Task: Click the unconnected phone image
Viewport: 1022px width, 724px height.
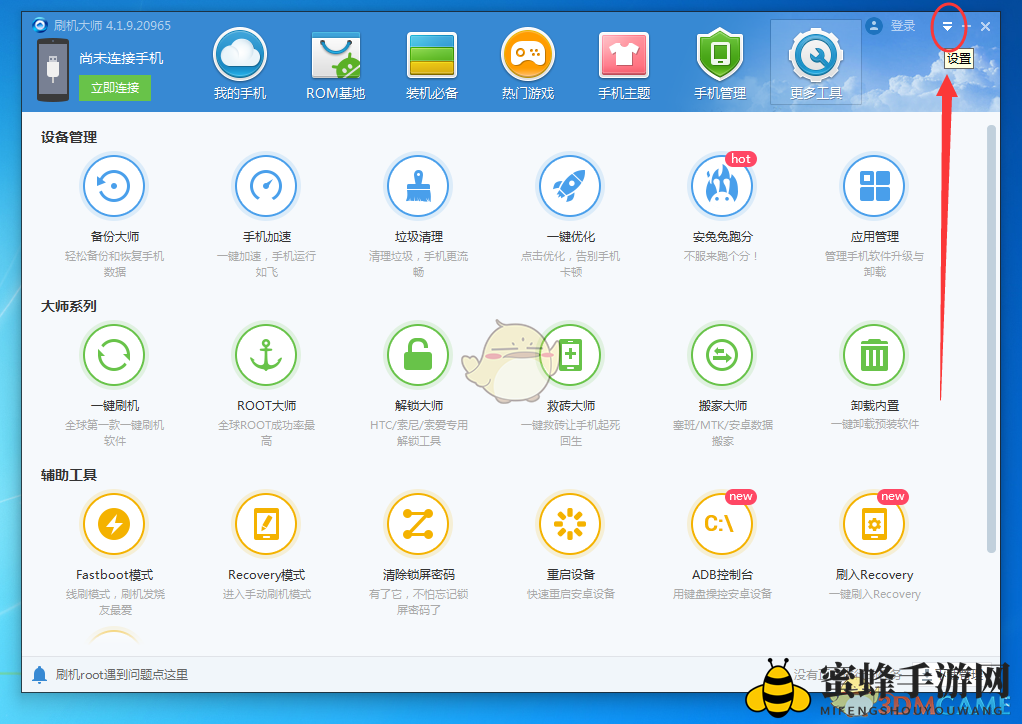Action: coord(53,70)
